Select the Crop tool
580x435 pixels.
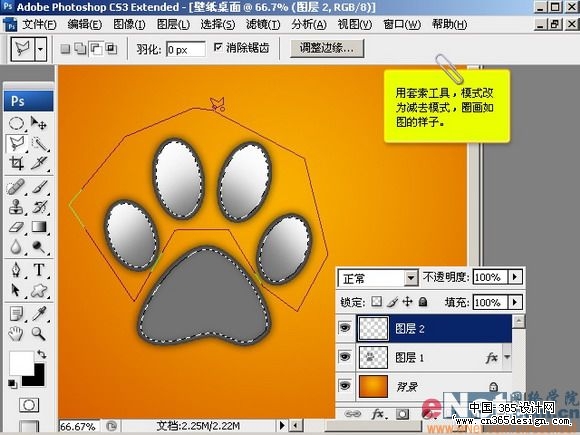point(16,163)
